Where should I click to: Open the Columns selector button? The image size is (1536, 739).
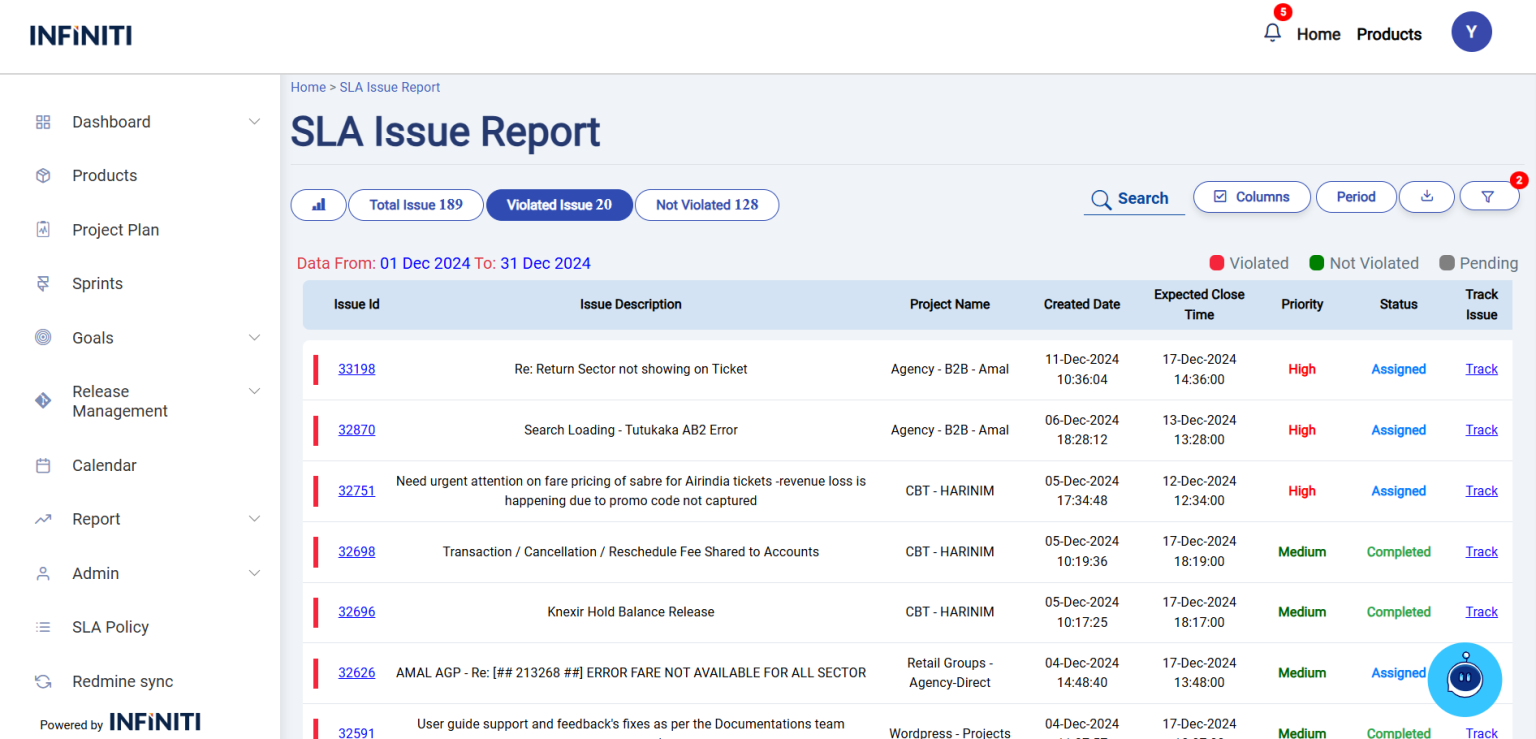(x=1250, y=197)
